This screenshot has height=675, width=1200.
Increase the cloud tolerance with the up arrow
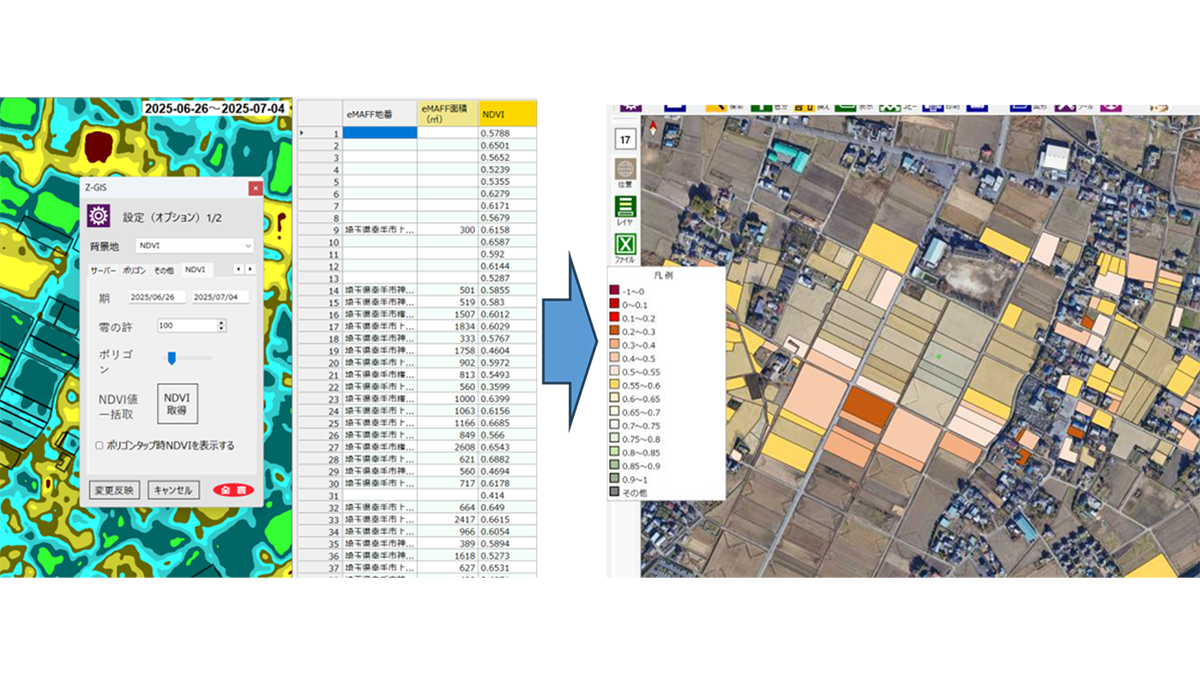(222, 323)
